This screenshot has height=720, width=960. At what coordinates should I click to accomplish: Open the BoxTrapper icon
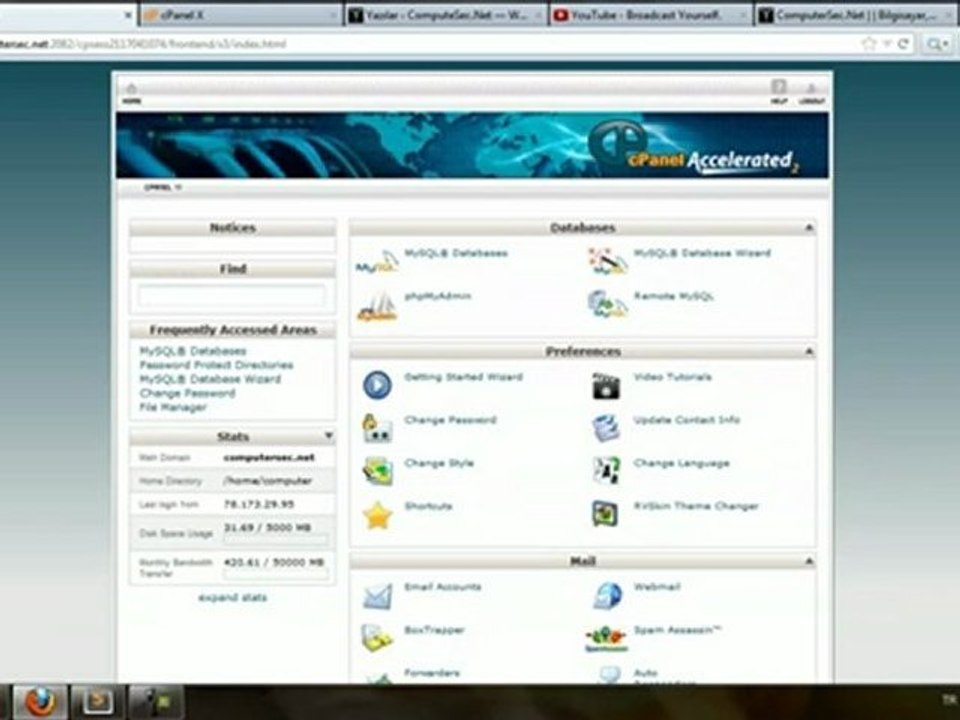click(377, 638)
